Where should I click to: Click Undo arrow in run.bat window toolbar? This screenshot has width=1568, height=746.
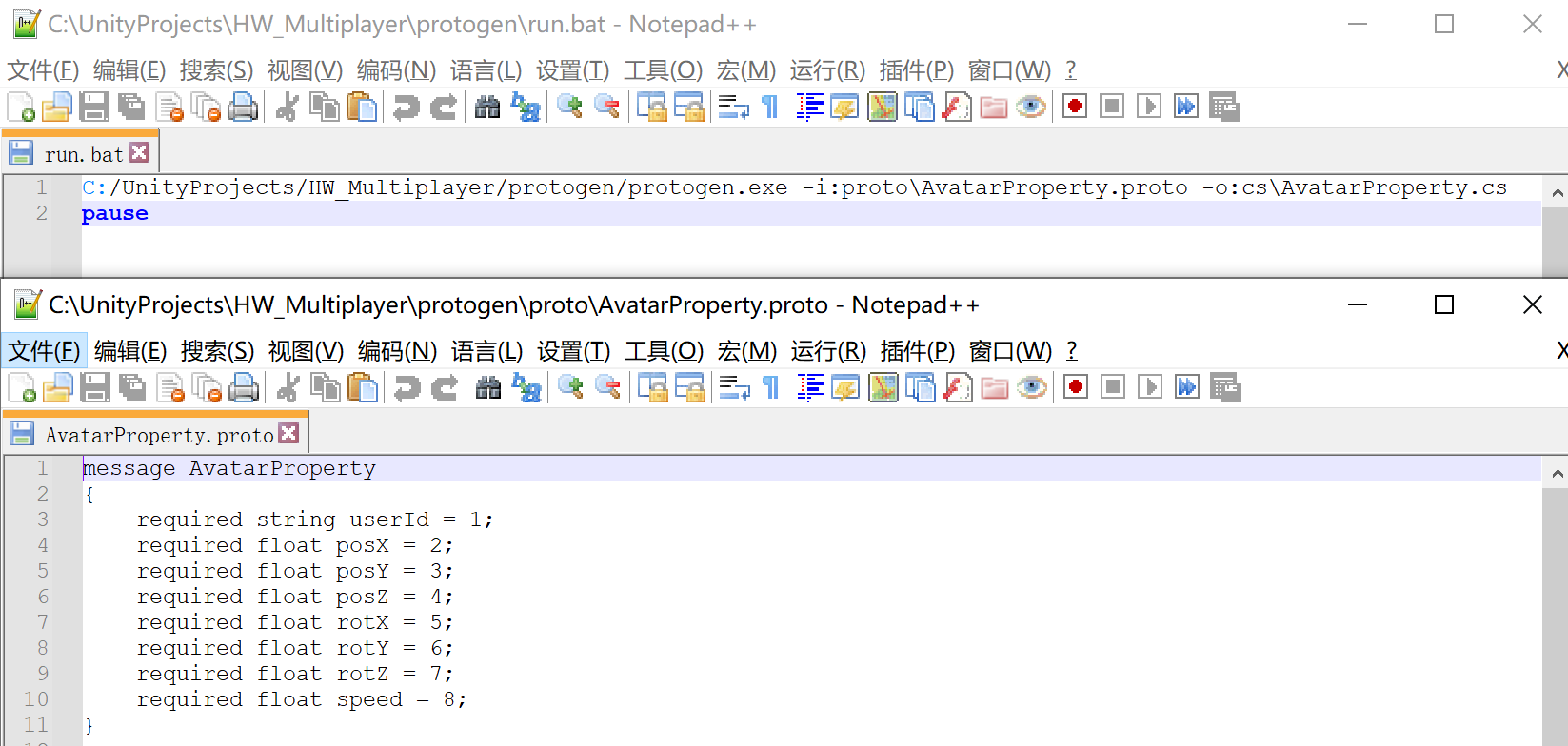[x=407, y=107]
